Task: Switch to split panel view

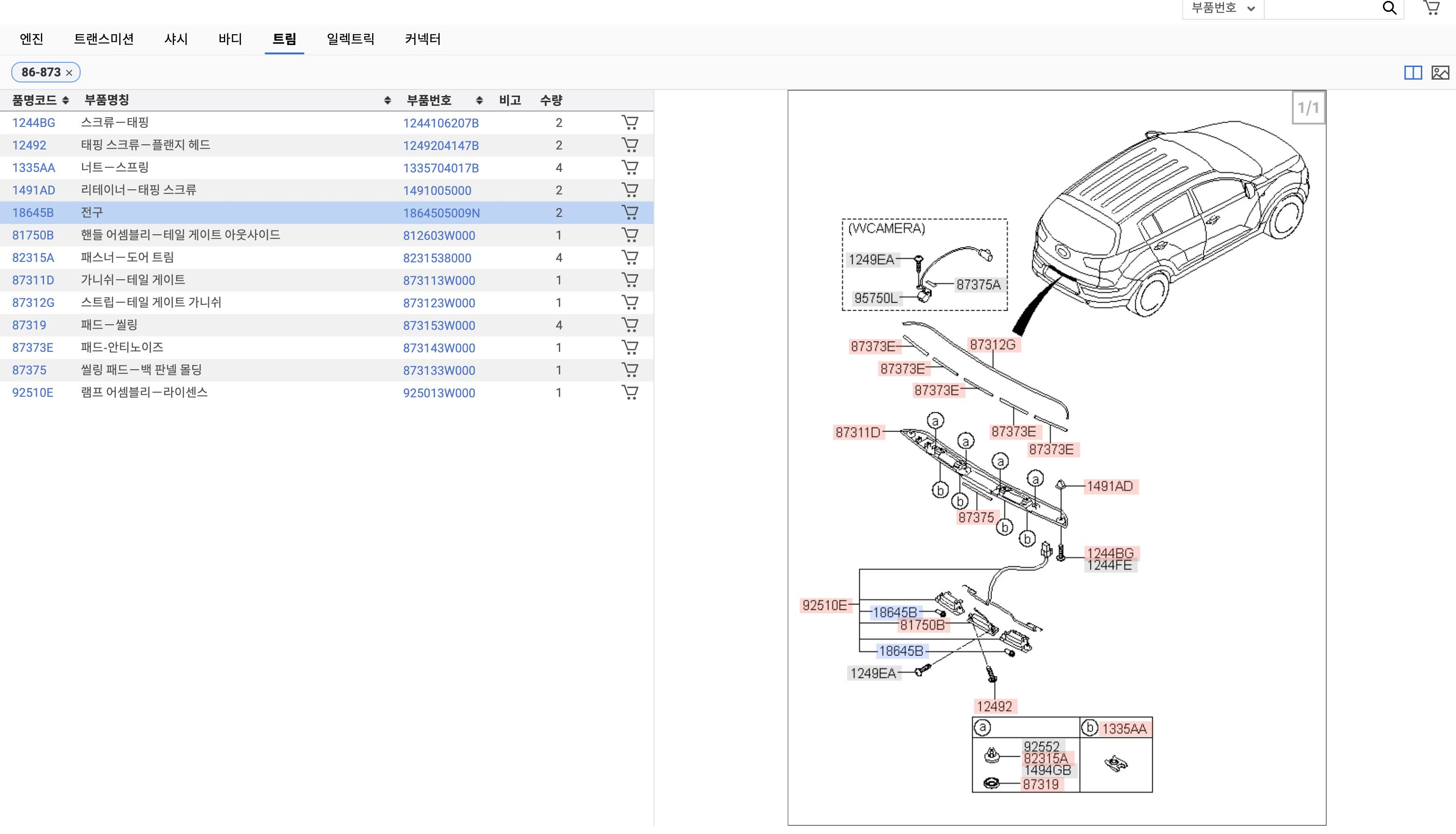Action: pos(1412,72)
